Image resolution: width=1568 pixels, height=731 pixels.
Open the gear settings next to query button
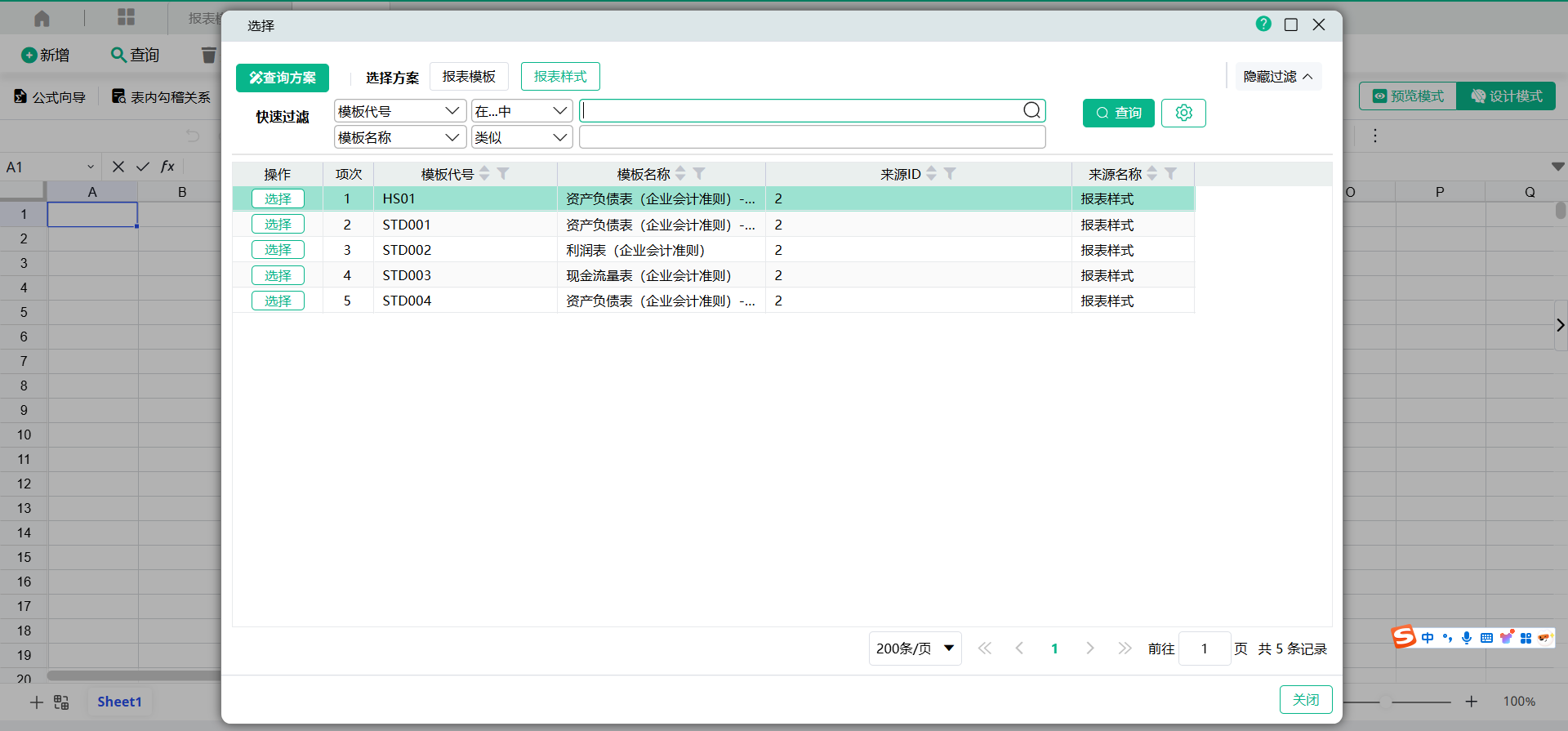coord(1183,113)
